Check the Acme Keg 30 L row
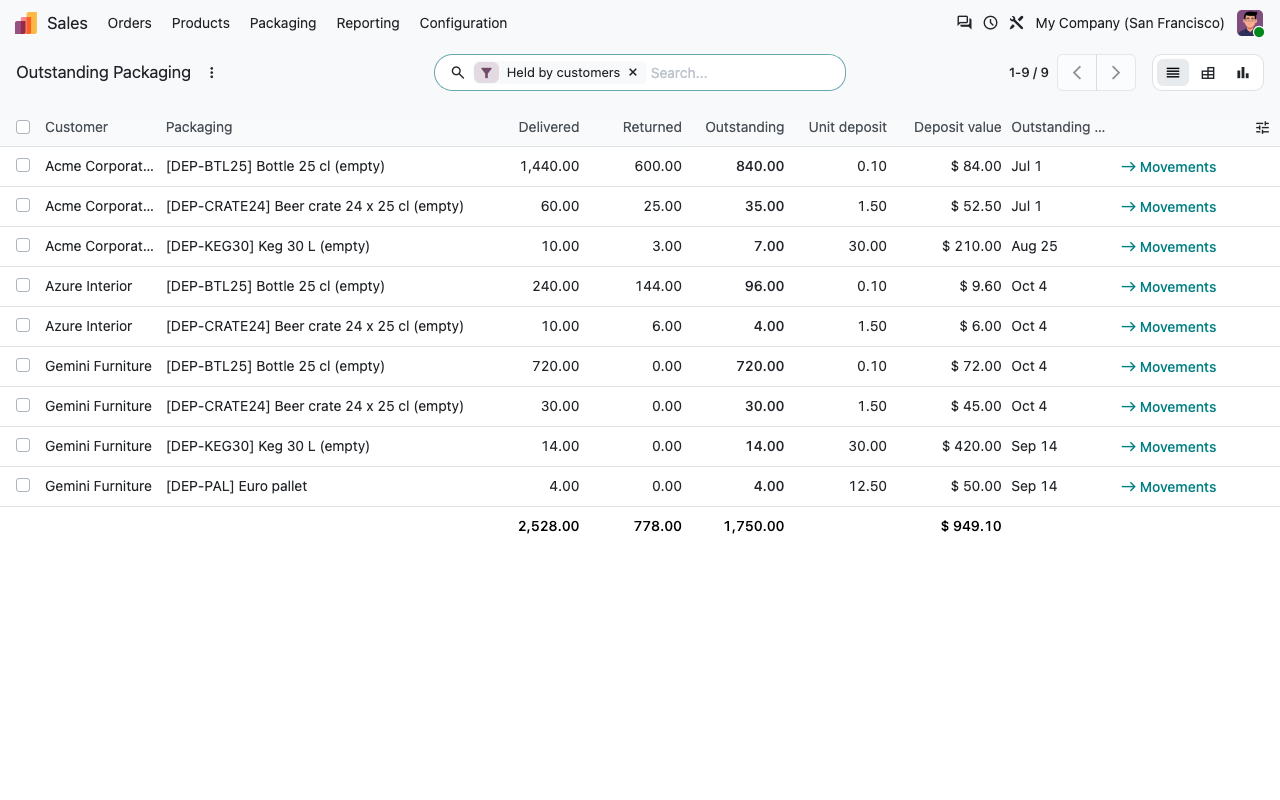 pyautogui.click(x=23, y=245)
